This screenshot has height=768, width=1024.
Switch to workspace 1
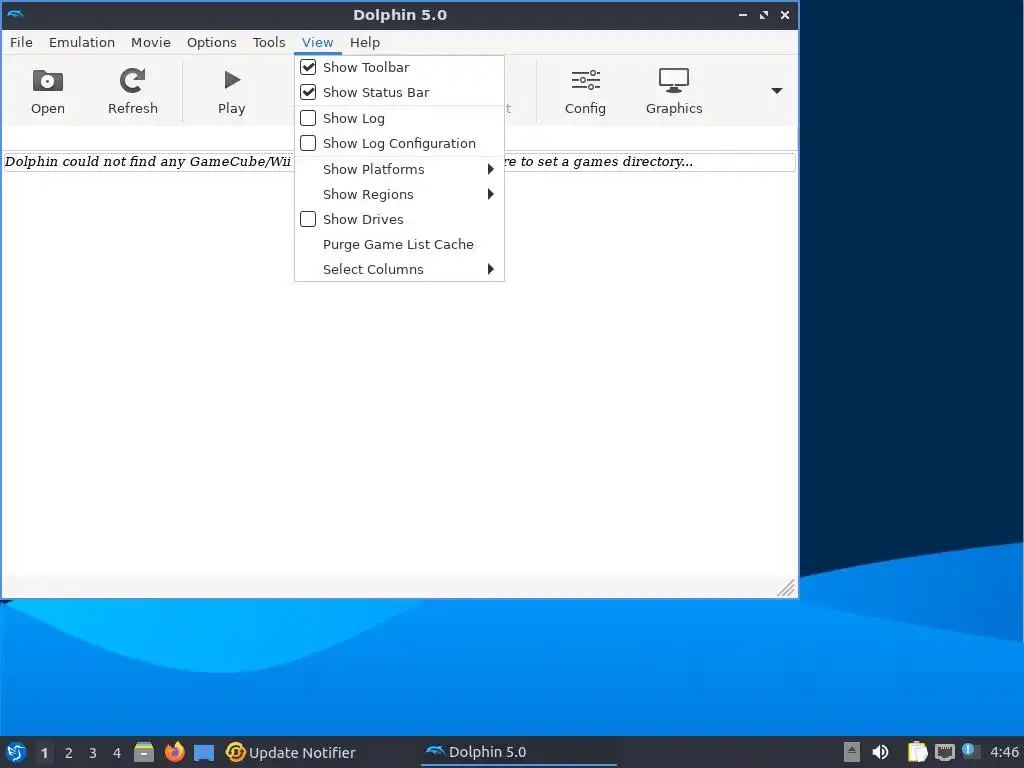click(x=44, y=753)
